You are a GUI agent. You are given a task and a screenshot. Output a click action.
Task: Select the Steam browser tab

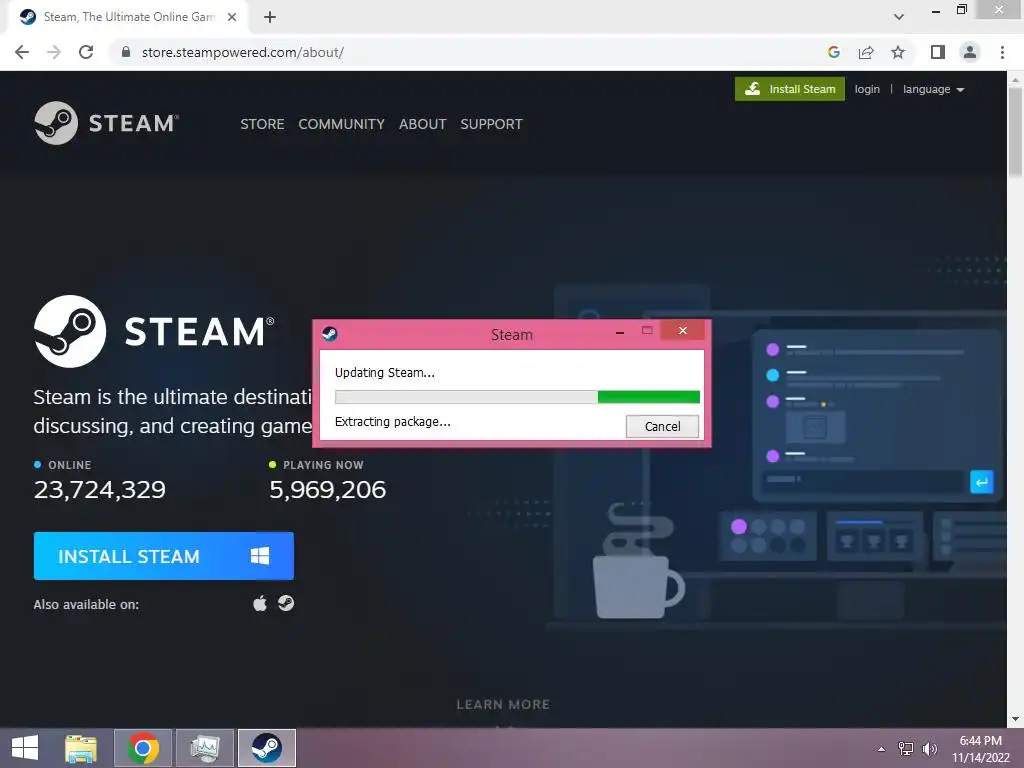click(127, 17)
